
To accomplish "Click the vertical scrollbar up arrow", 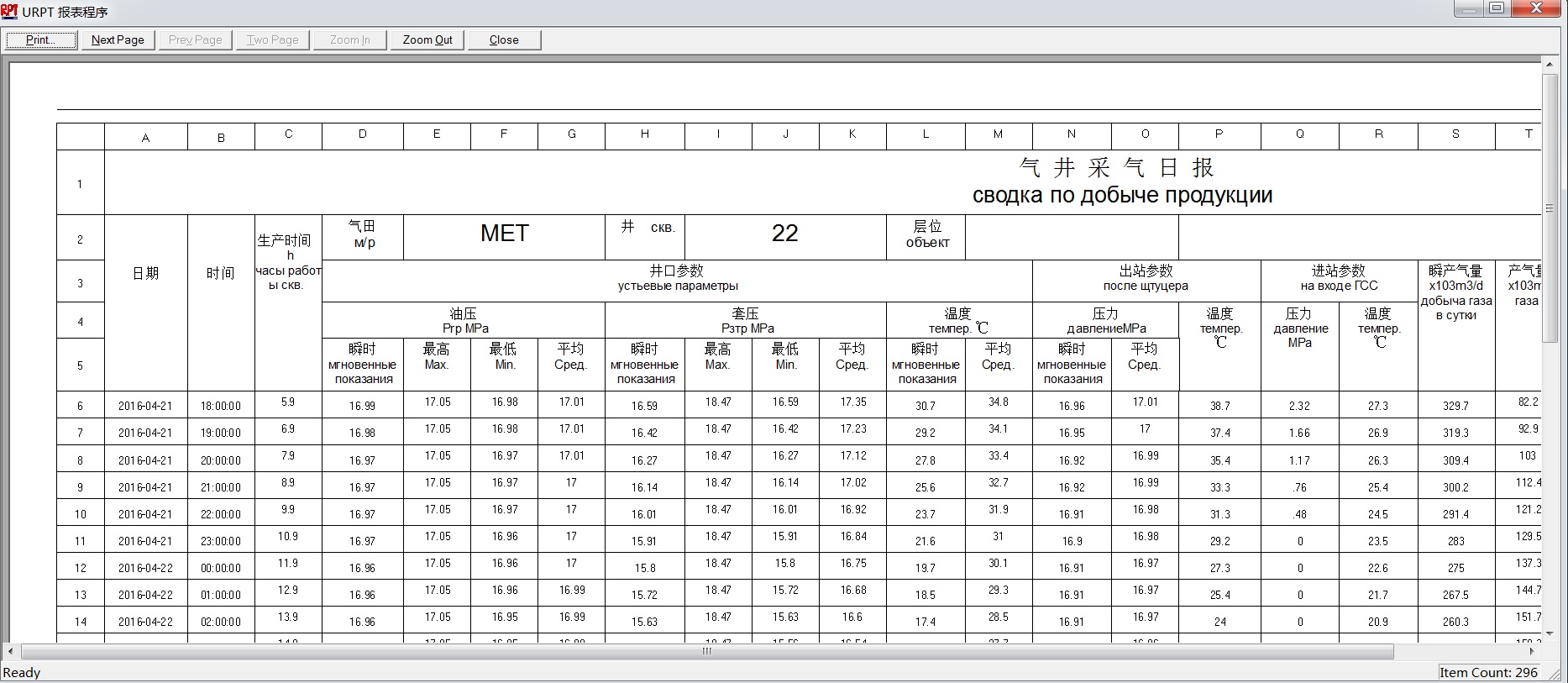I will 1550,68.
